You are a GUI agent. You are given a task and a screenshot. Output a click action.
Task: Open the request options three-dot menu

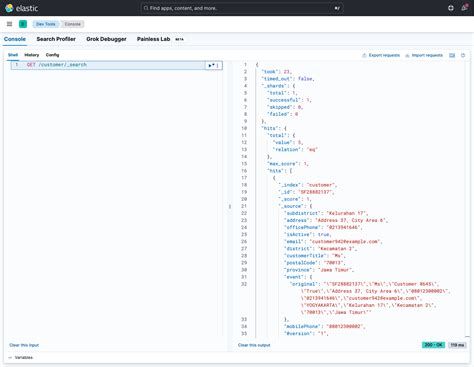pos(218,65)
